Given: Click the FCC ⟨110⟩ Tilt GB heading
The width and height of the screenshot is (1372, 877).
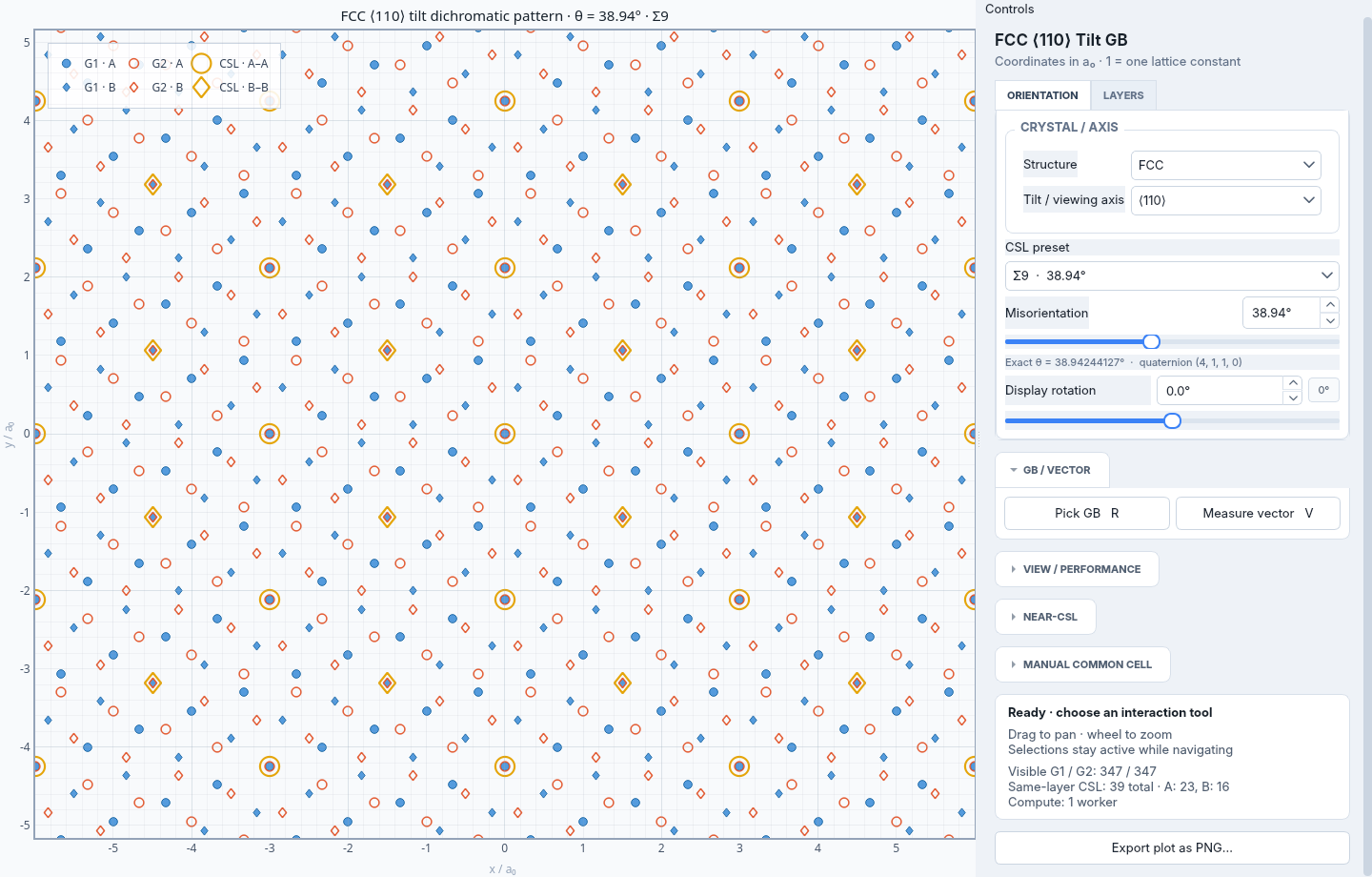Looking at the screenshot, I should (1060, 40).
